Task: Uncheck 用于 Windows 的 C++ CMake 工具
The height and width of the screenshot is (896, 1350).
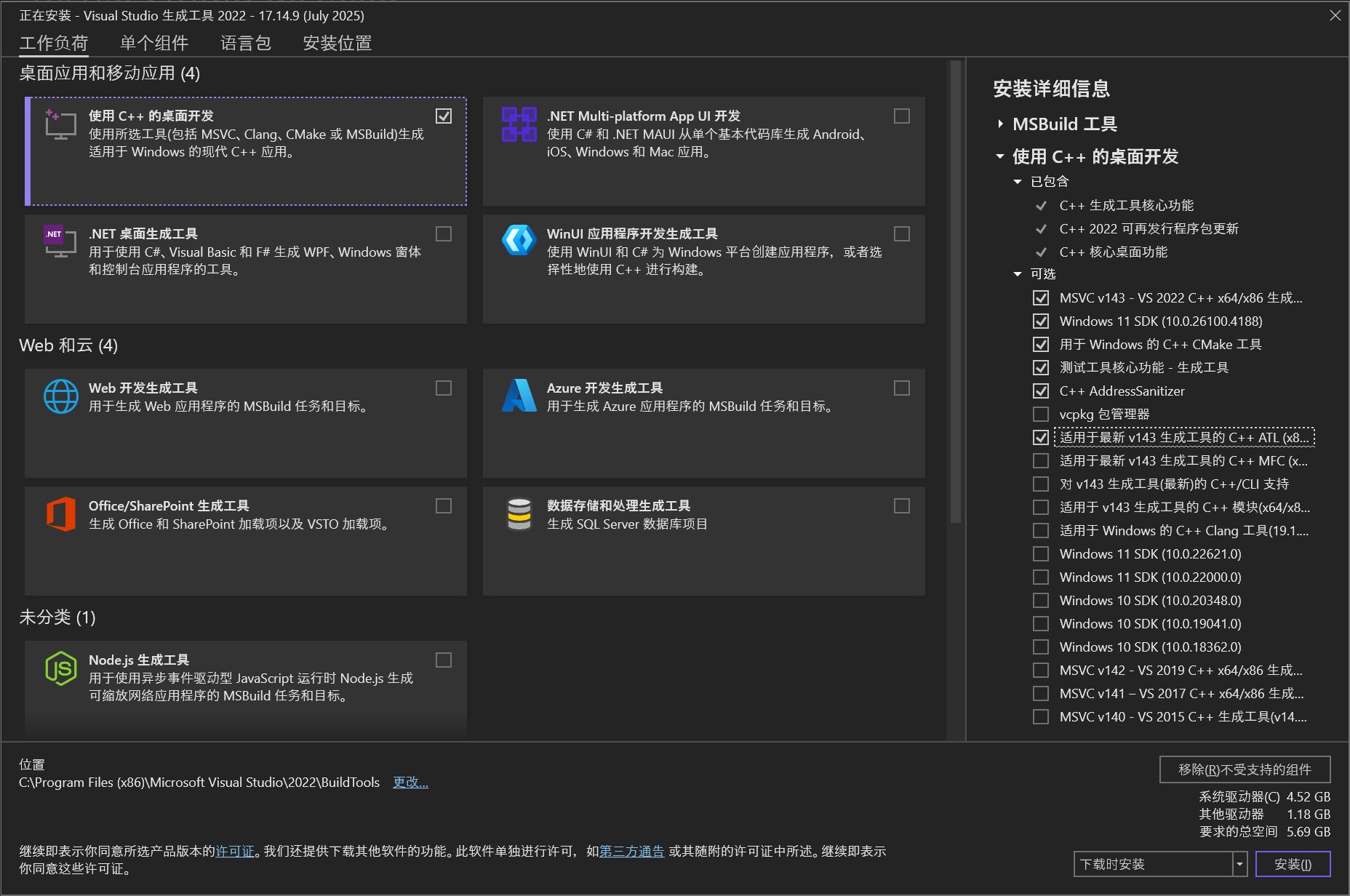Action: click(x=1041, y=345)
